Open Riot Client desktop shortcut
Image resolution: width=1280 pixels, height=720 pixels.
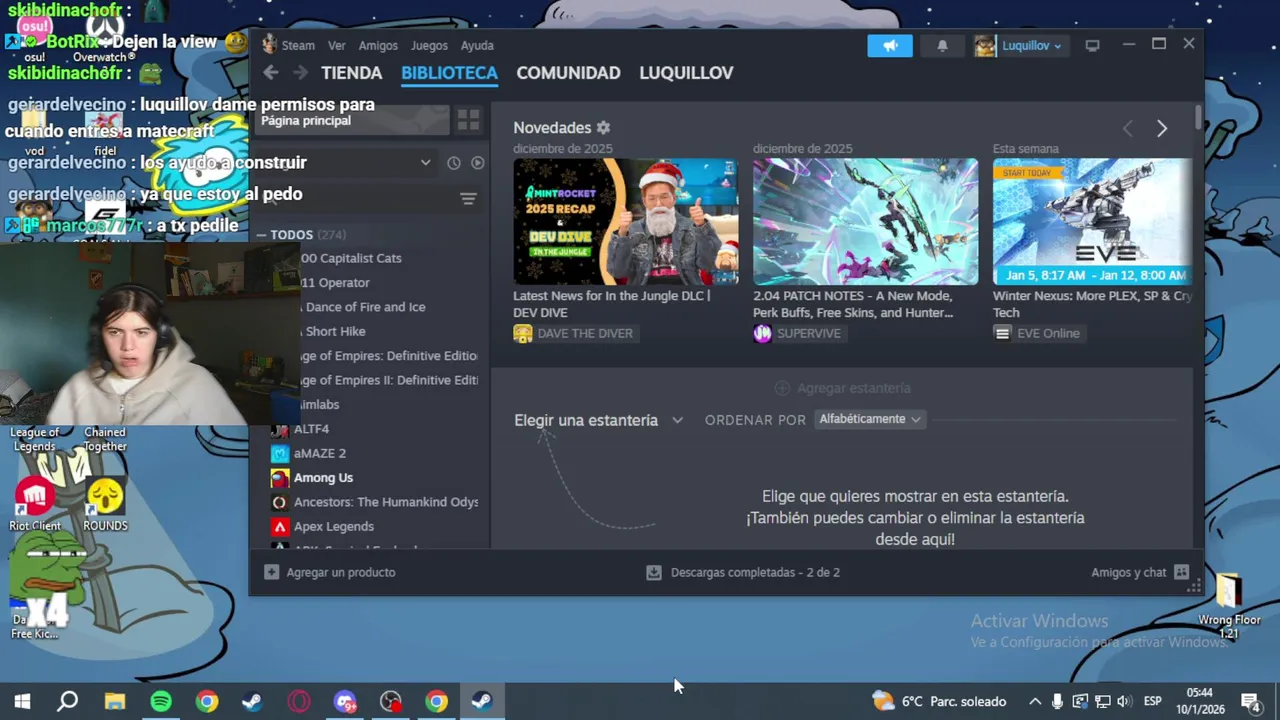coord(34,503)
